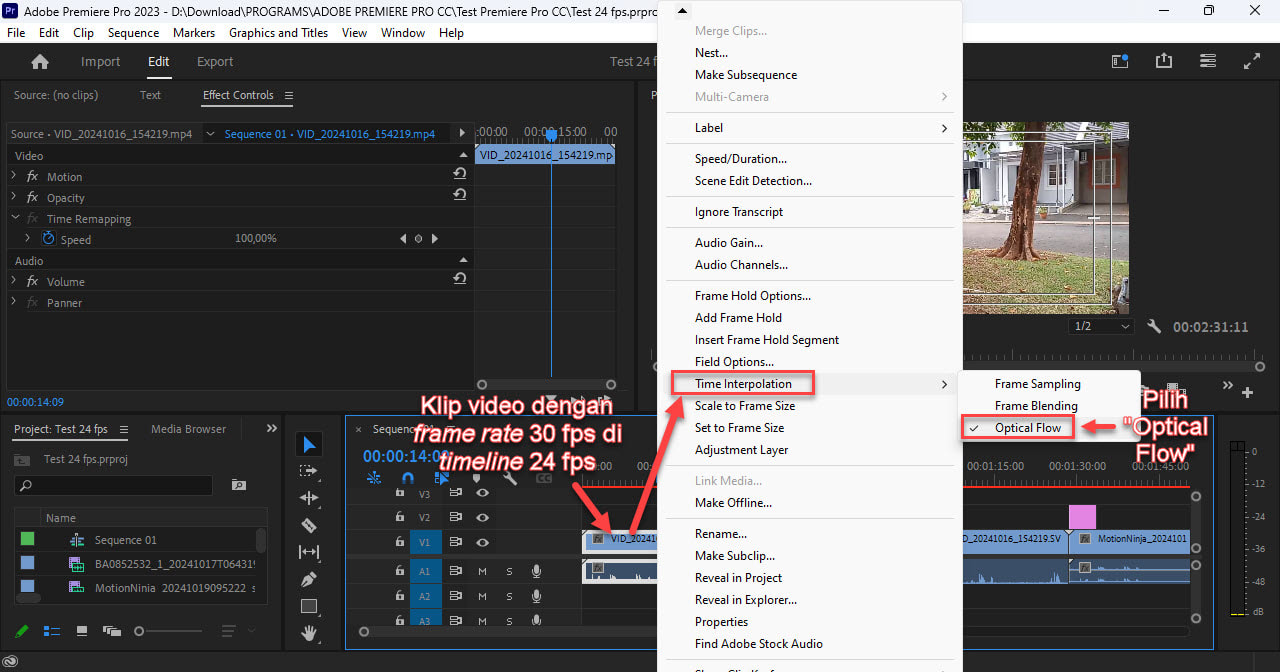Open the playback resolution 1/2 dropdown
This screenshot has height=672, width=1280.
coord(1101,327)
